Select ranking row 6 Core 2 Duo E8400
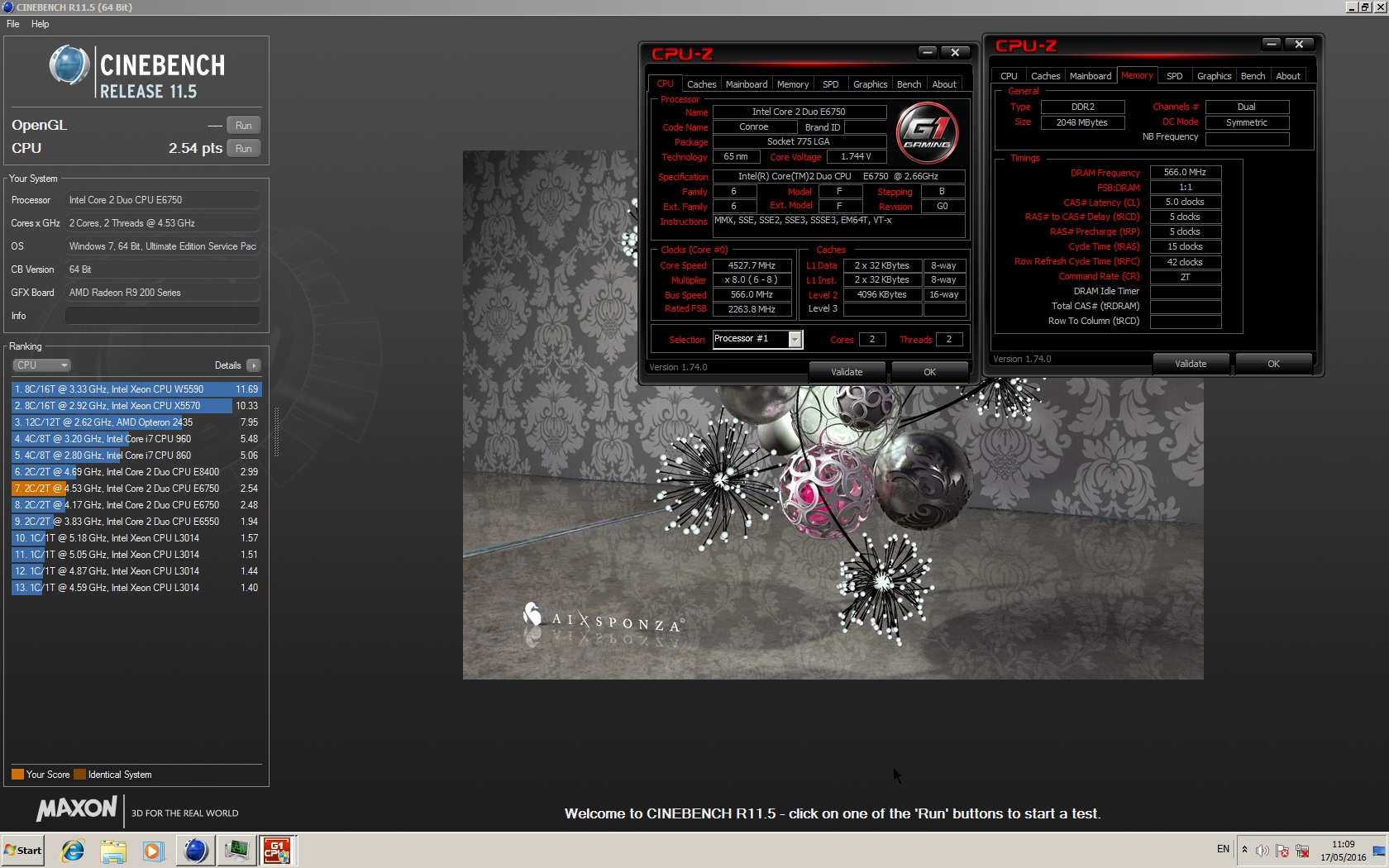1389x868 pixels. (x=136, y=472)
